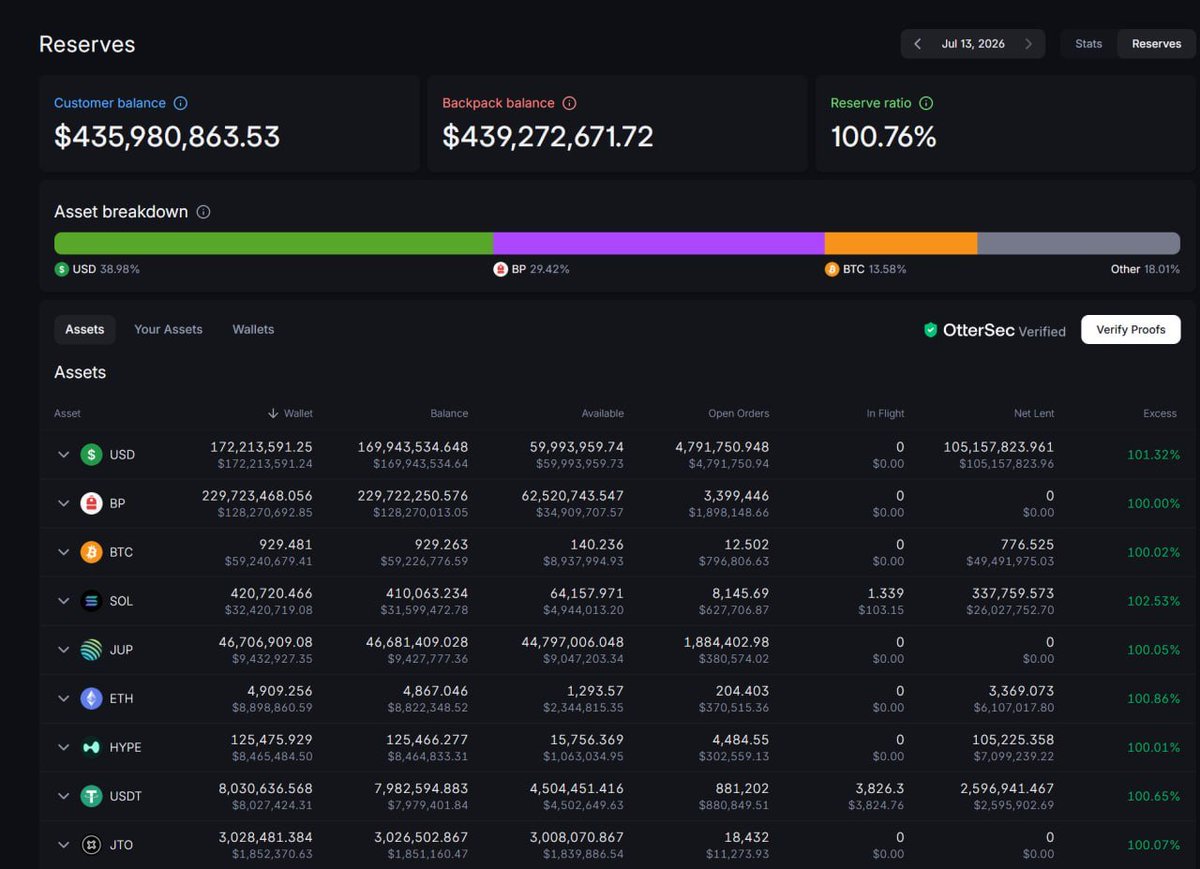
Task: Expand the SOL asset row
Action: pyautogui.click(x=63, y=601)
